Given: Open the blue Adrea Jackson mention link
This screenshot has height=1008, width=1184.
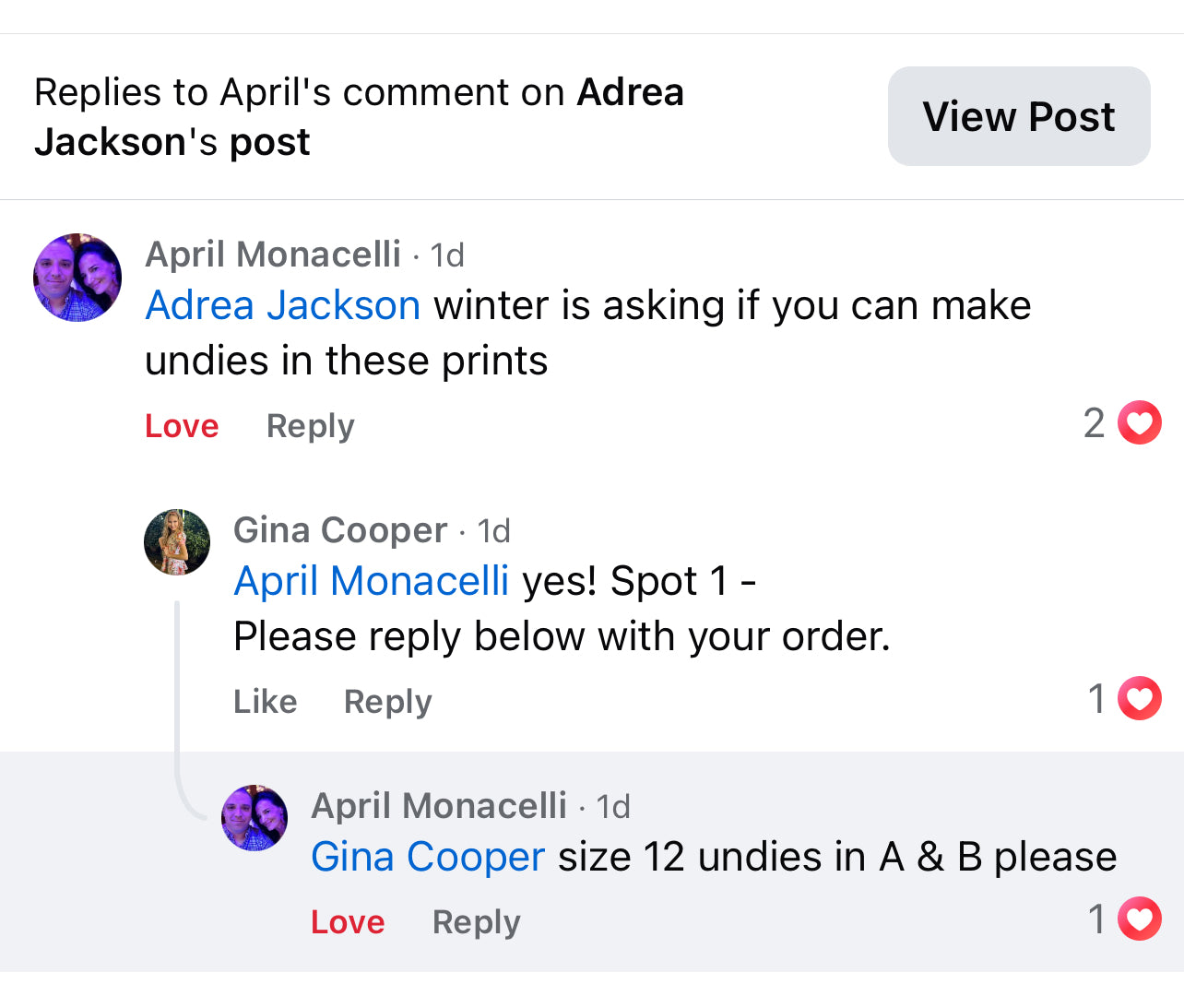Looking at the screenshot, I should [283, 305].
